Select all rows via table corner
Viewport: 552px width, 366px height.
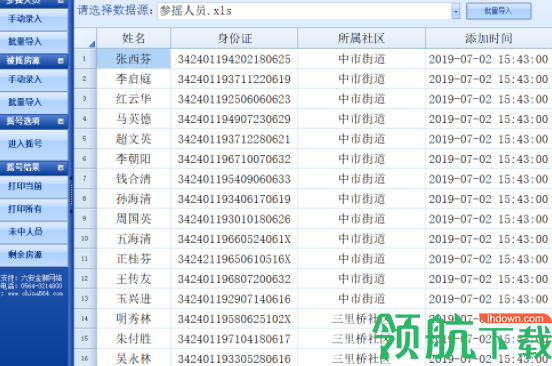pos(85,38)
